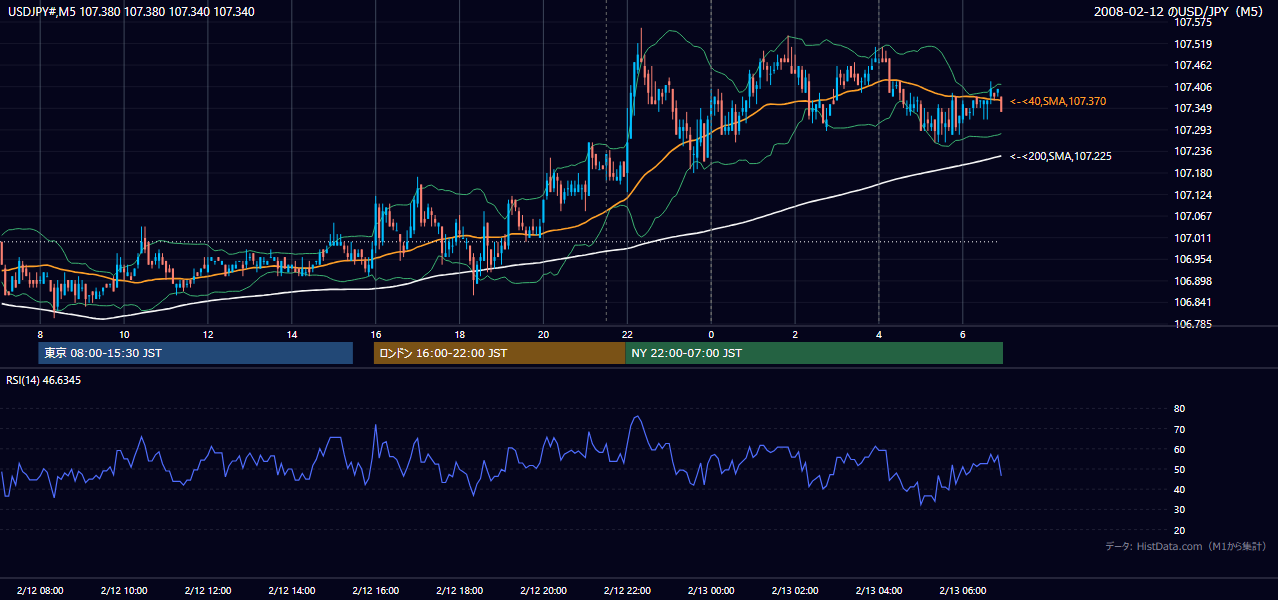Click hour tick 16 under price chart
The width and height of the screenshot is (1278, 600).
375,334
